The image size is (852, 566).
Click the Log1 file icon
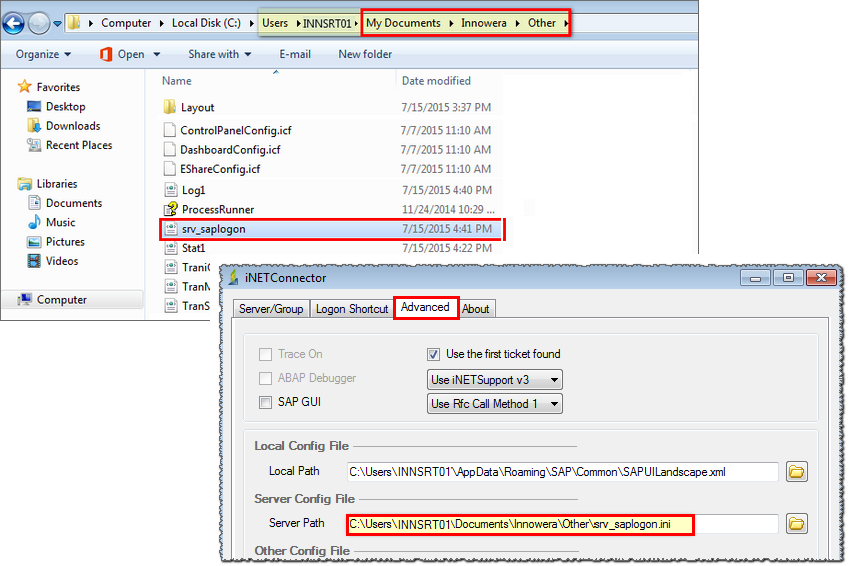pos(171,190)
